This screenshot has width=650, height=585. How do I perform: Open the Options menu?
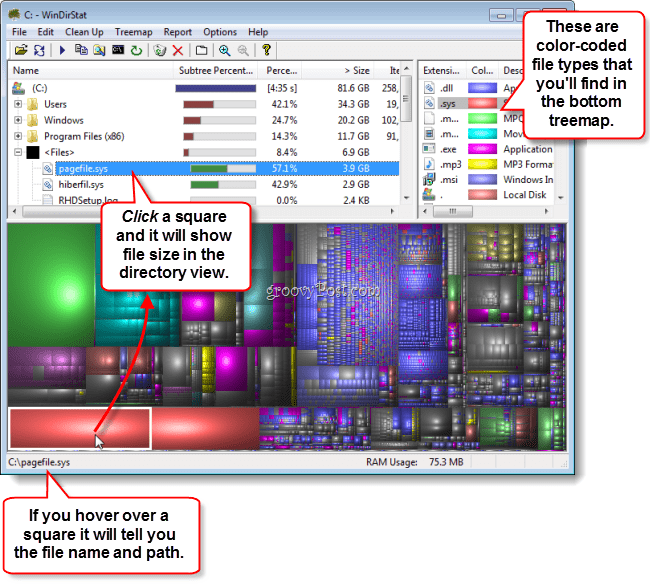coord(220,32)
